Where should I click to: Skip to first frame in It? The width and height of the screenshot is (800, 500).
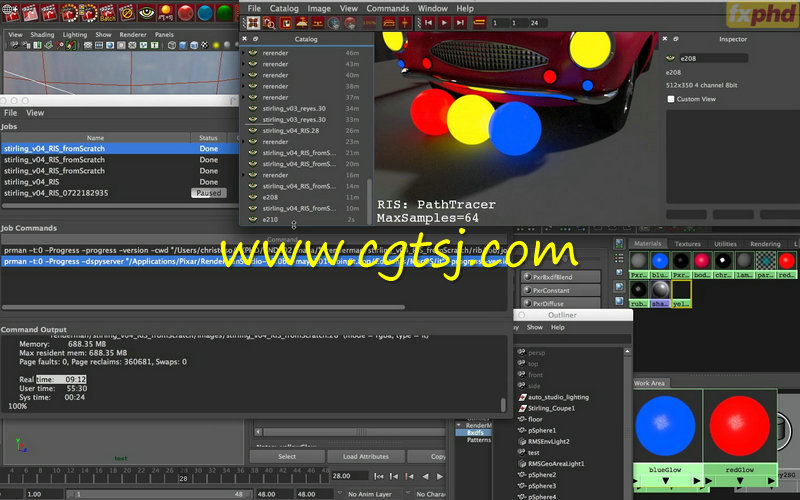tap(429, 23)
